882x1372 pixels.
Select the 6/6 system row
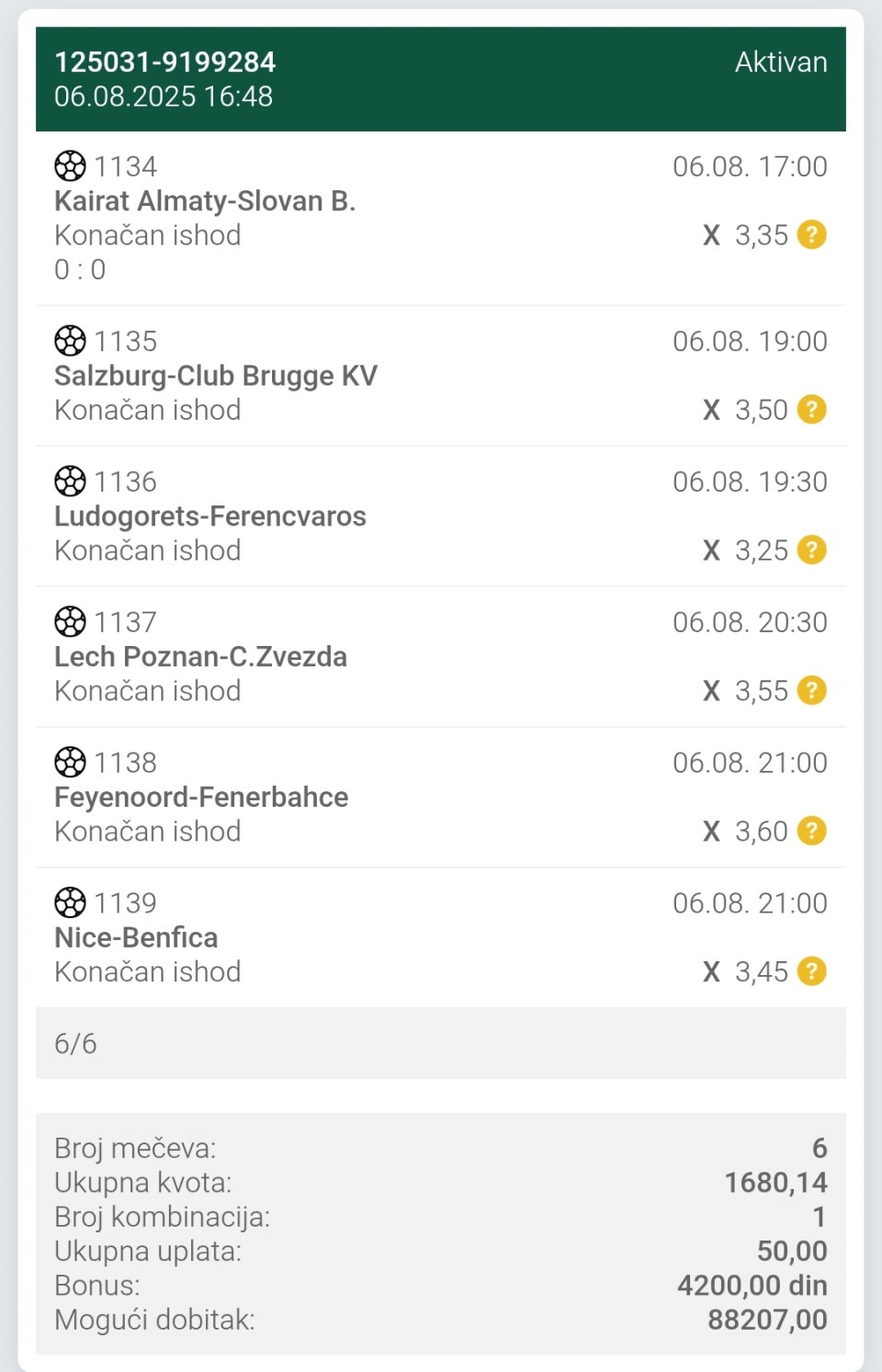tap(441, 1043)
